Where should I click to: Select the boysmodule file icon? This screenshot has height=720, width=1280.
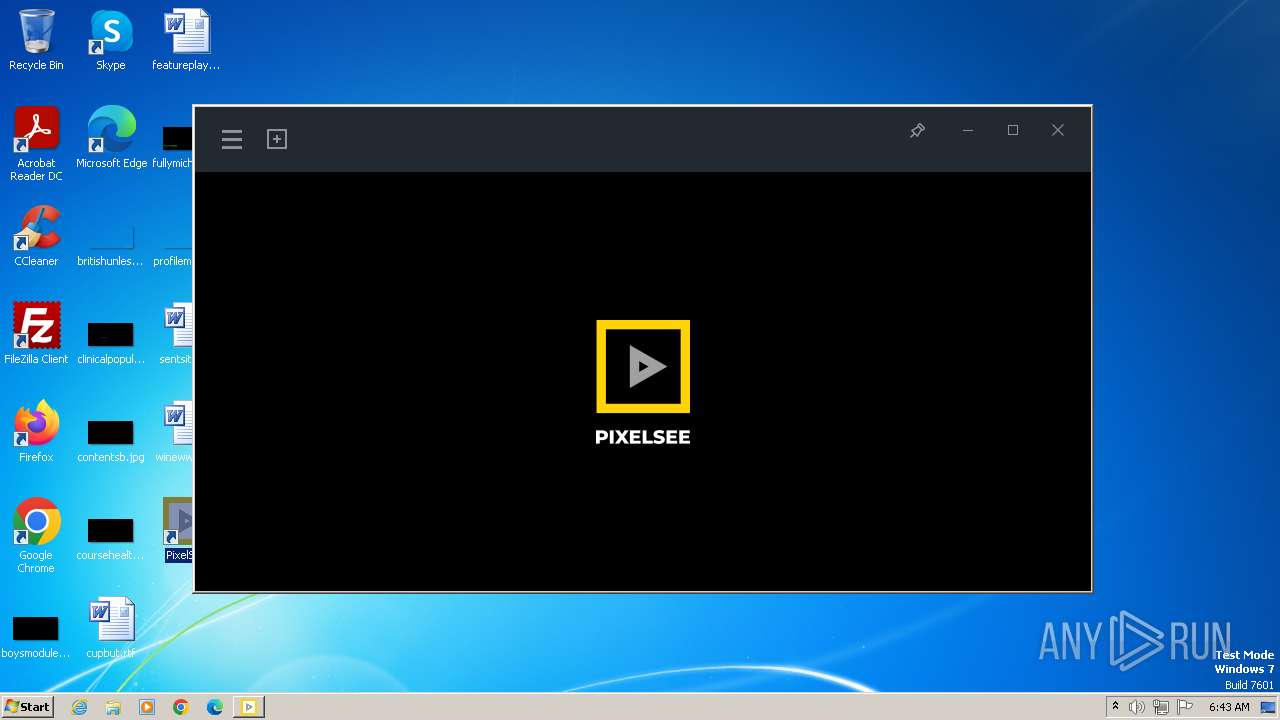[x=36, y=635]
